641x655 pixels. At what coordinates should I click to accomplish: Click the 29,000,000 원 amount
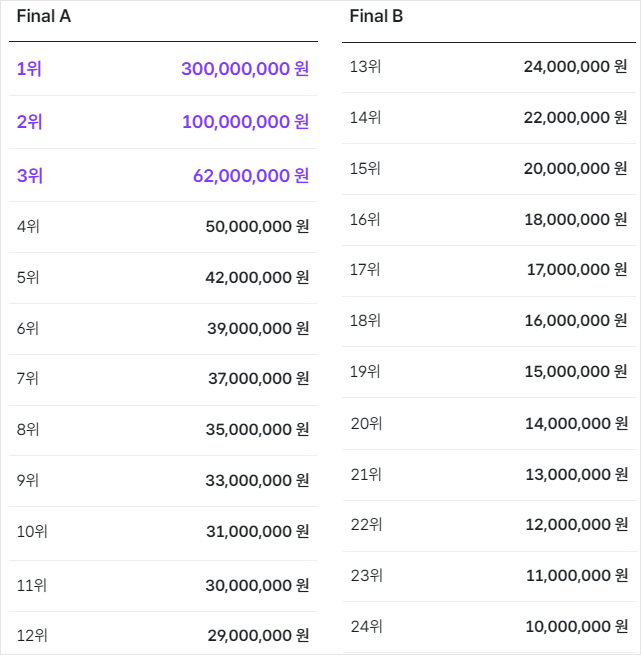258,635
